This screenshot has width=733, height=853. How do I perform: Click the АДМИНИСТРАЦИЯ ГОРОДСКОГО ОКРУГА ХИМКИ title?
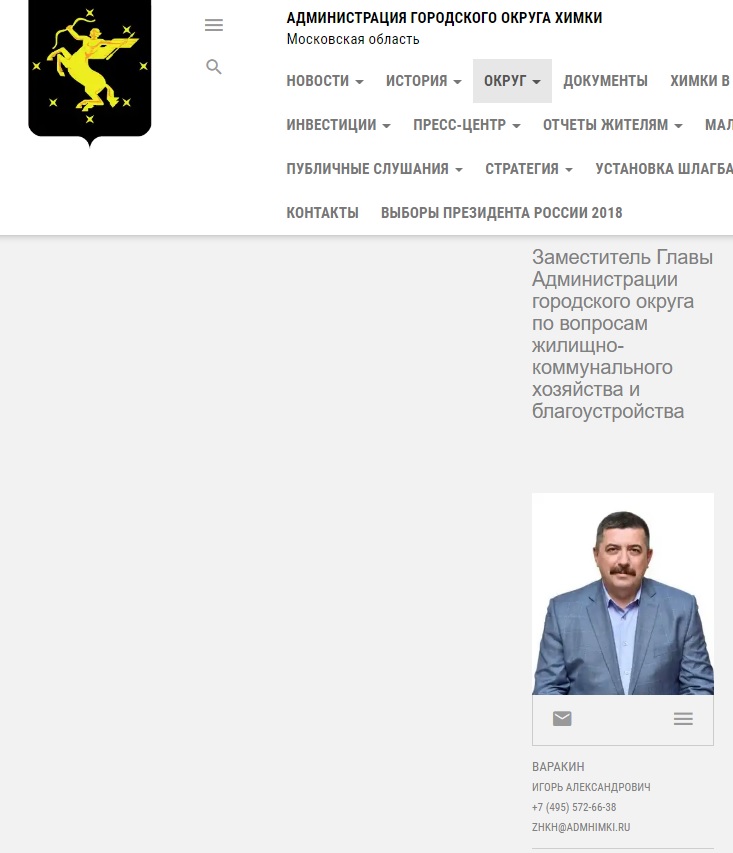(x=444, y=18)
